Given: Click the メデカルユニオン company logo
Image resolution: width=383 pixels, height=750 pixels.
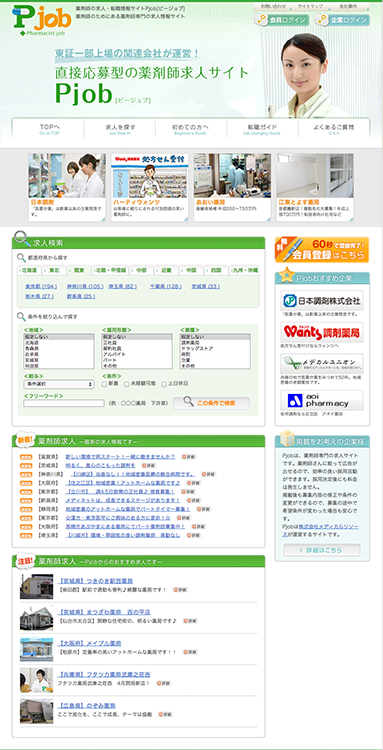Looking at the screenshot, I should pyautogui.click(x=322, y=364).
